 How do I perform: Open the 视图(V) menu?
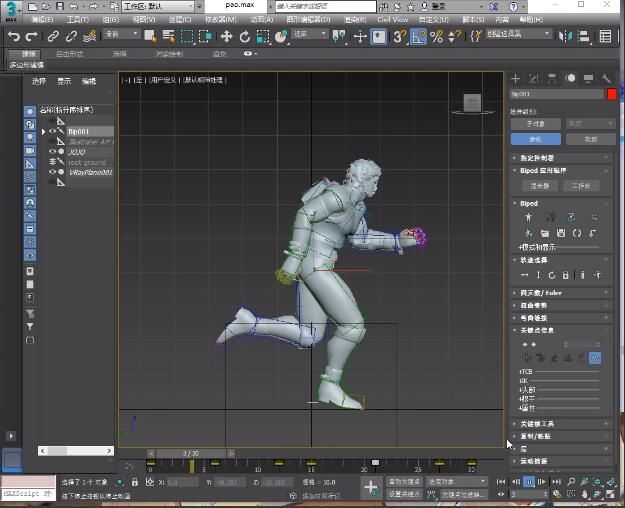143,20
